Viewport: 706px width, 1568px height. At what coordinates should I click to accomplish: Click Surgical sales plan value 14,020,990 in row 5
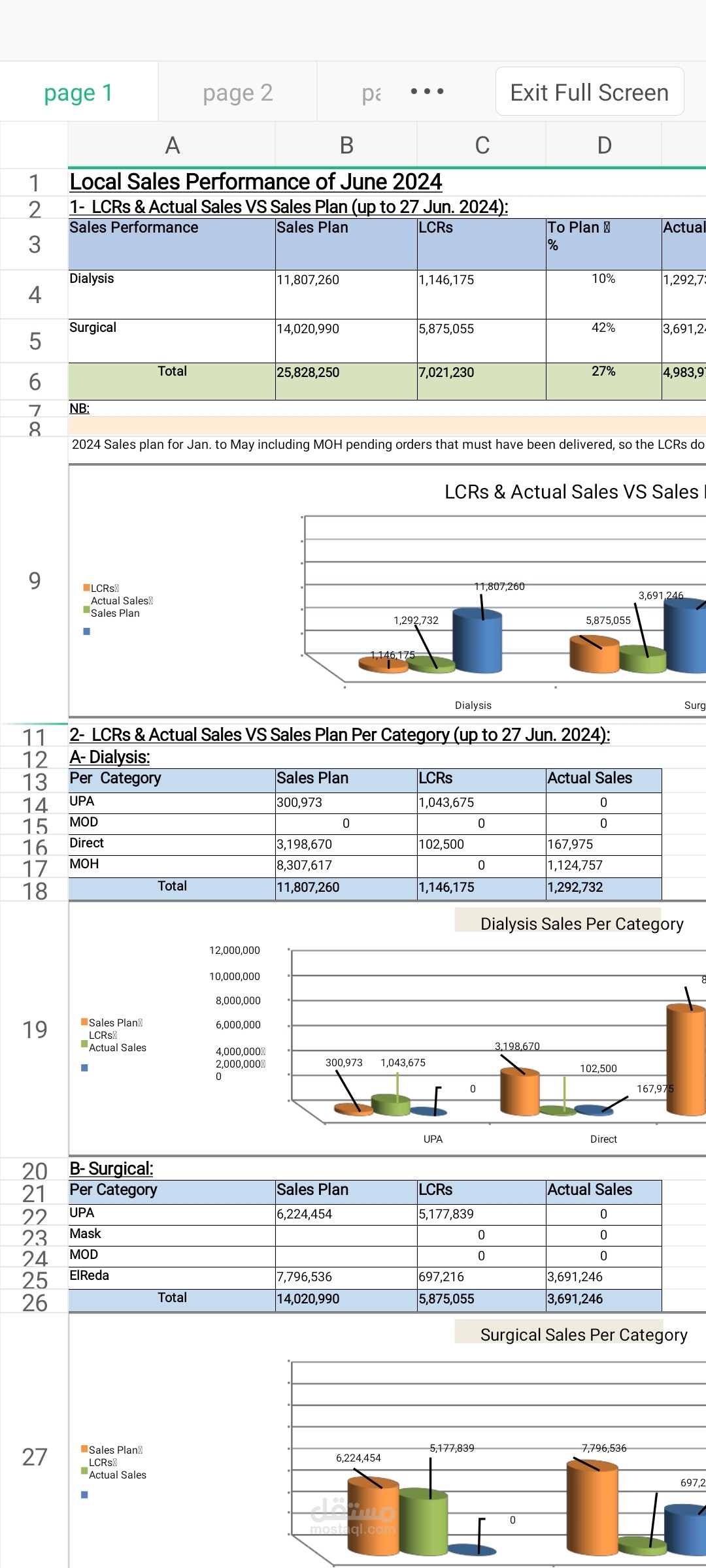click(346, 341)
